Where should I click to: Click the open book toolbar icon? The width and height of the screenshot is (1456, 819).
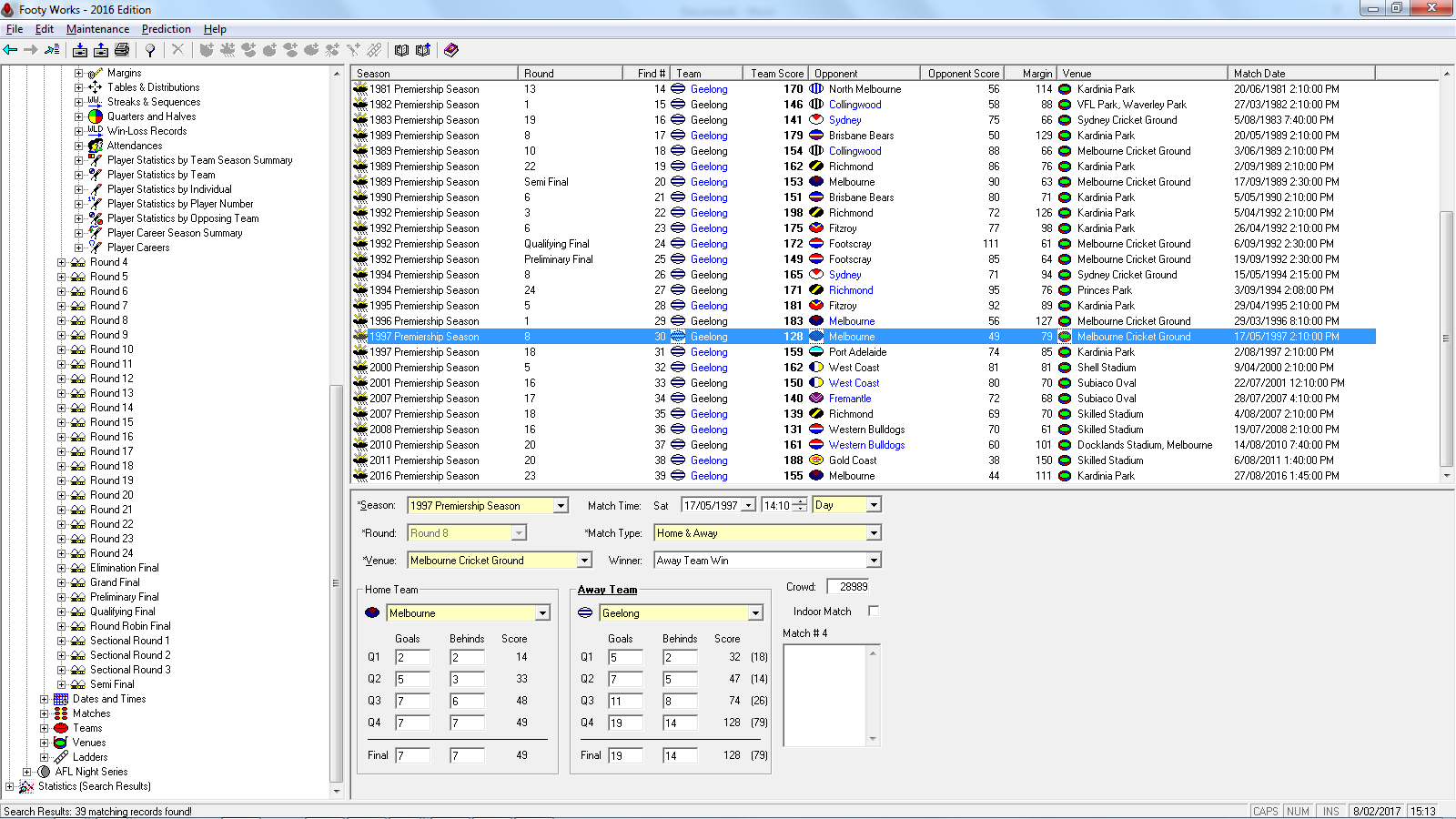pyautogui.click(x=401, y=50)
